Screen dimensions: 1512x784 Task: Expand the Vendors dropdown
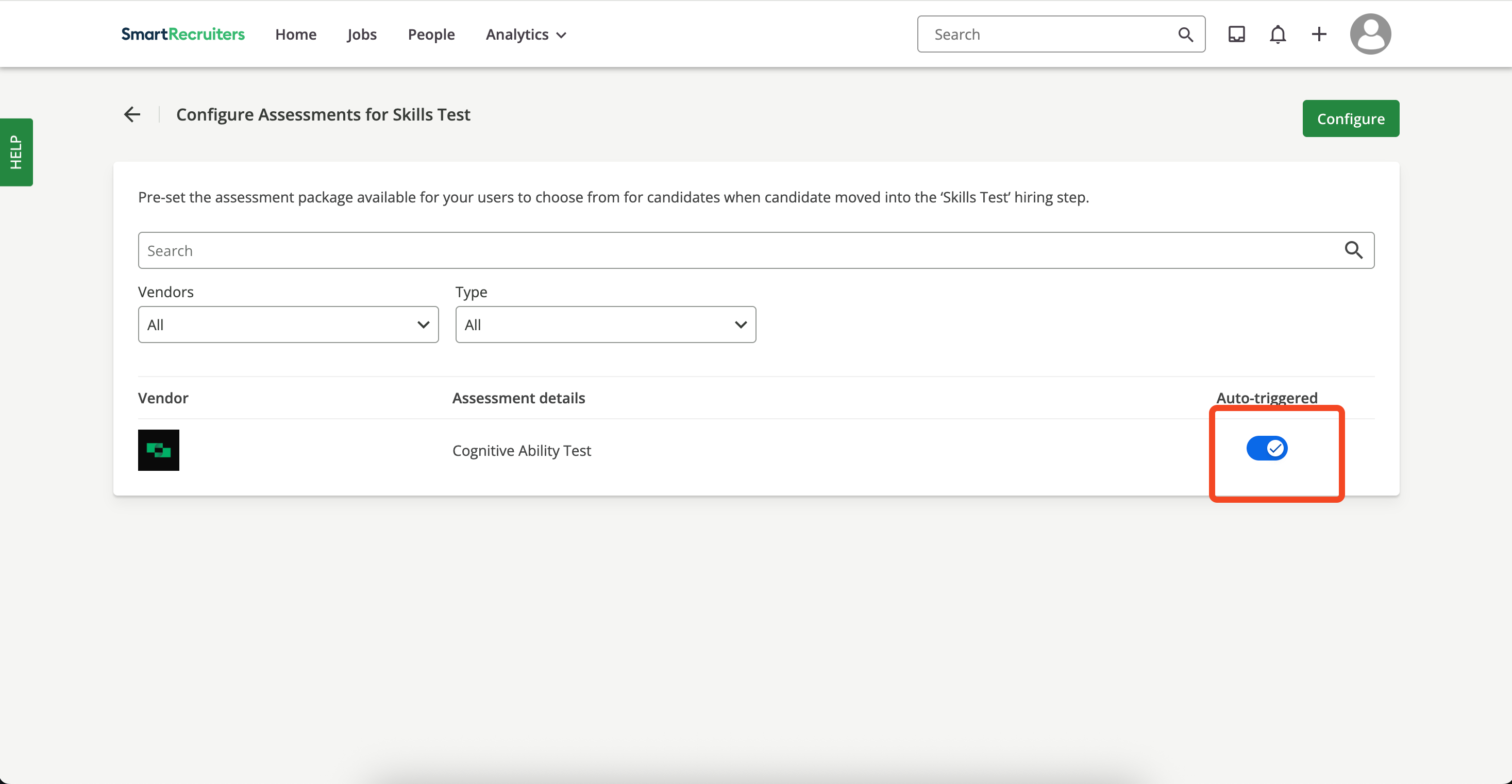(288, 325)
